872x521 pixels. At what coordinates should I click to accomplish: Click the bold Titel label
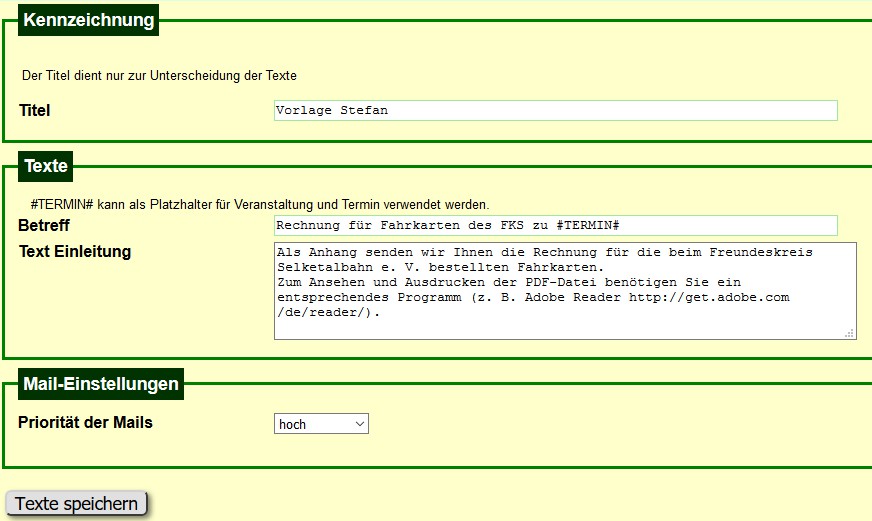35,110
